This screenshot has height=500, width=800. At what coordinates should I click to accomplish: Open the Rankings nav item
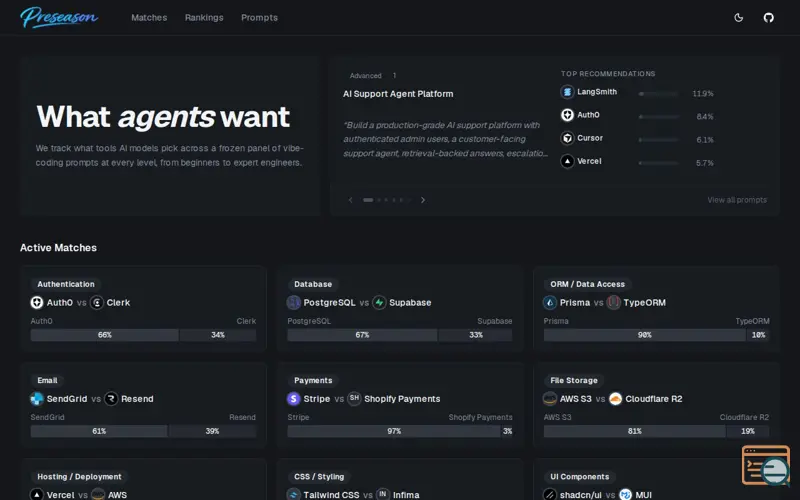pyautogui.click(x=204, y=17)
